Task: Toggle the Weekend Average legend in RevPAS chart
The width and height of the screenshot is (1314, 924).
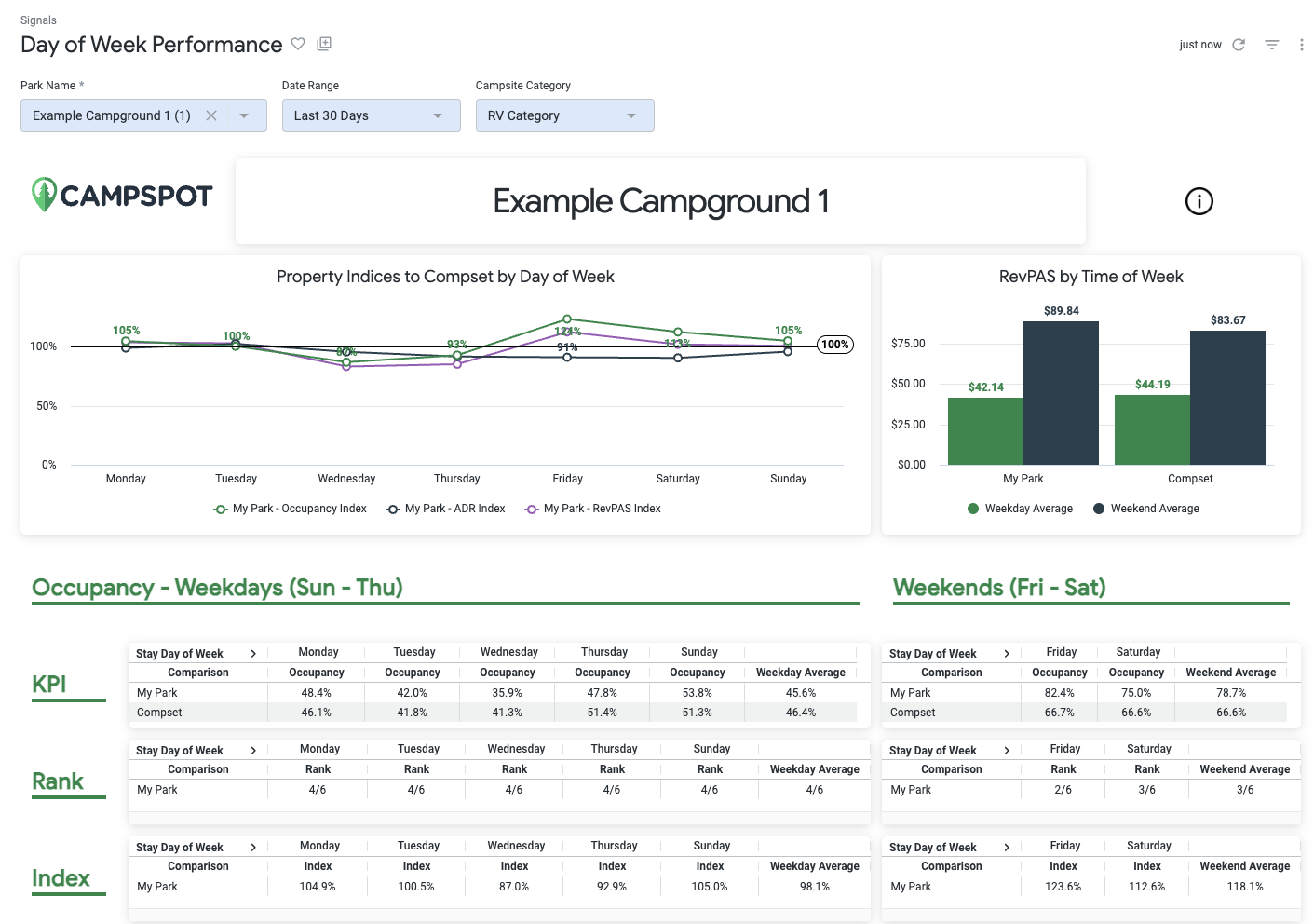Action: [1145, 509]
